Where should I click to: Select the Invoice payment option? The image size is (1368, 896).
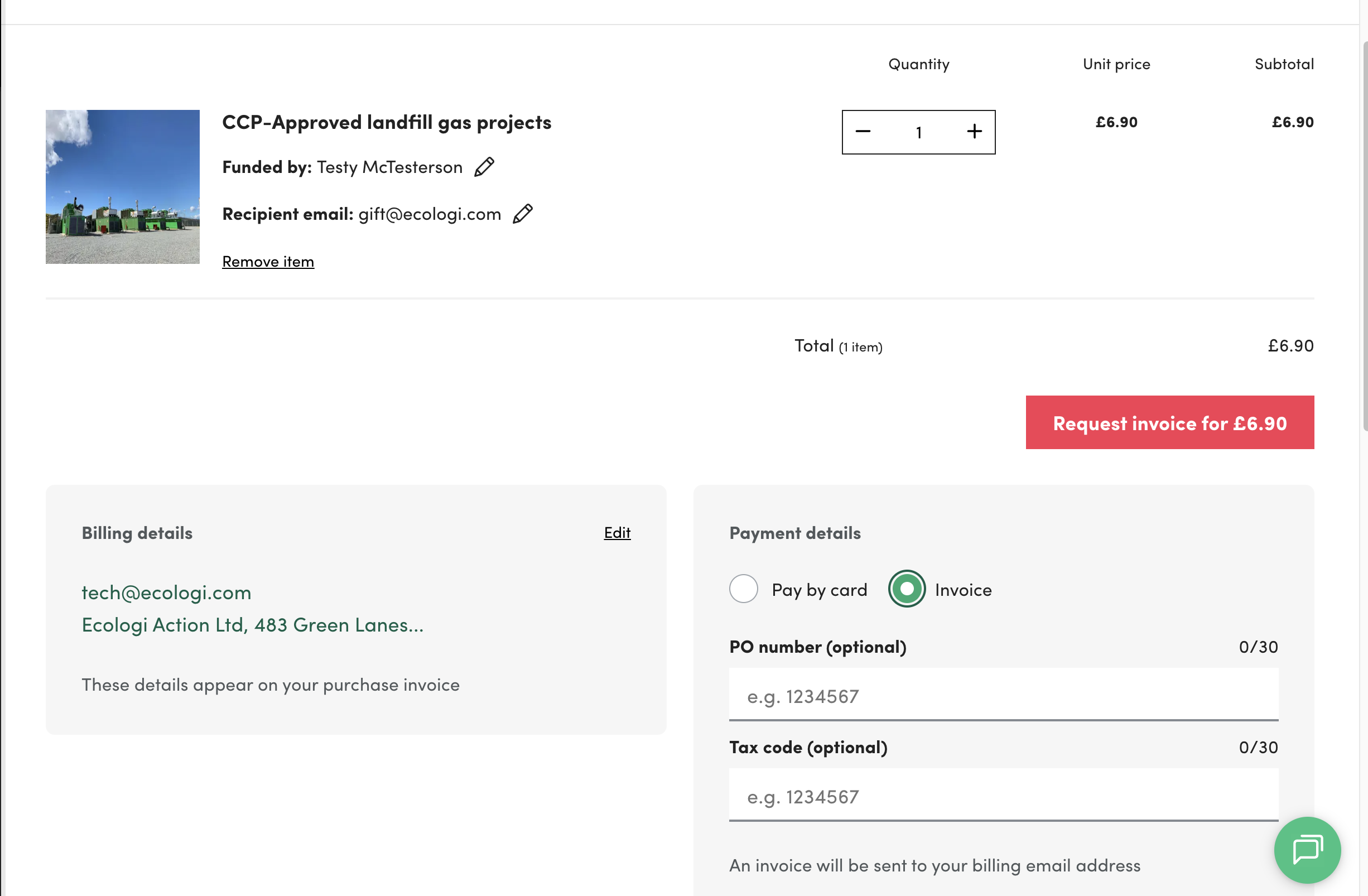[x=907, y=589]
